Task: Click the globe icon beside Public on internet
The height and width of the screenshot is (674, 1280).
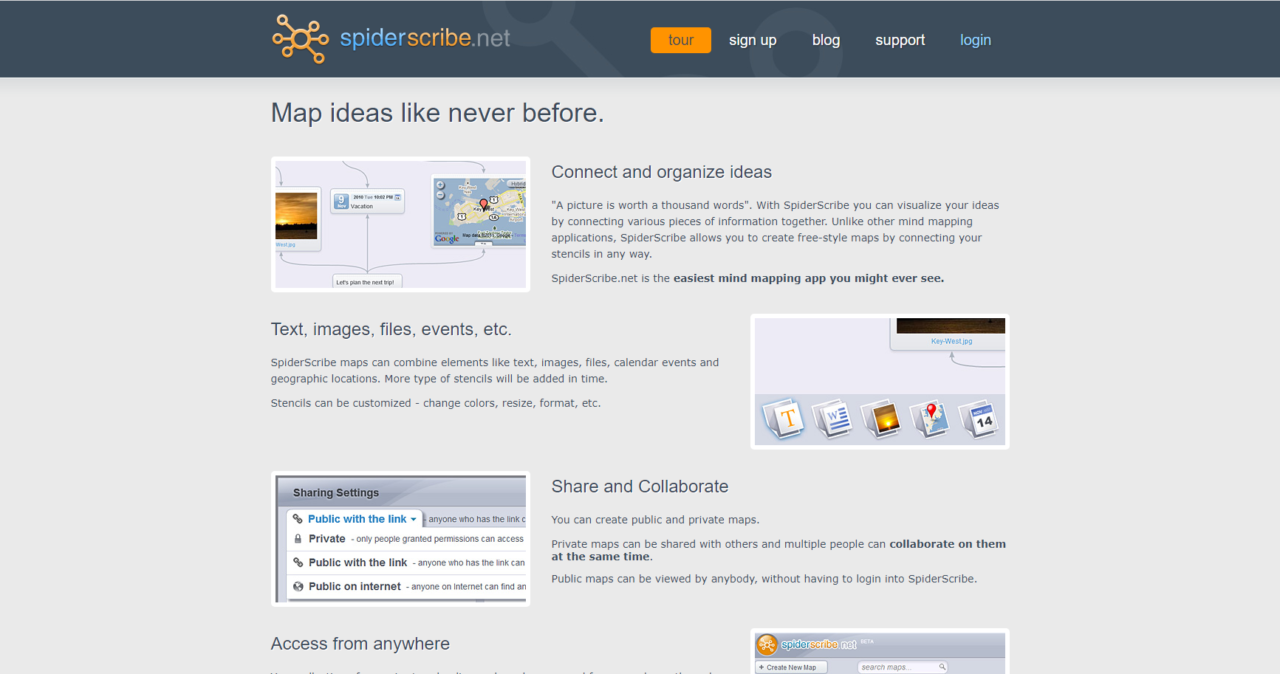Action: pos(298,586)
